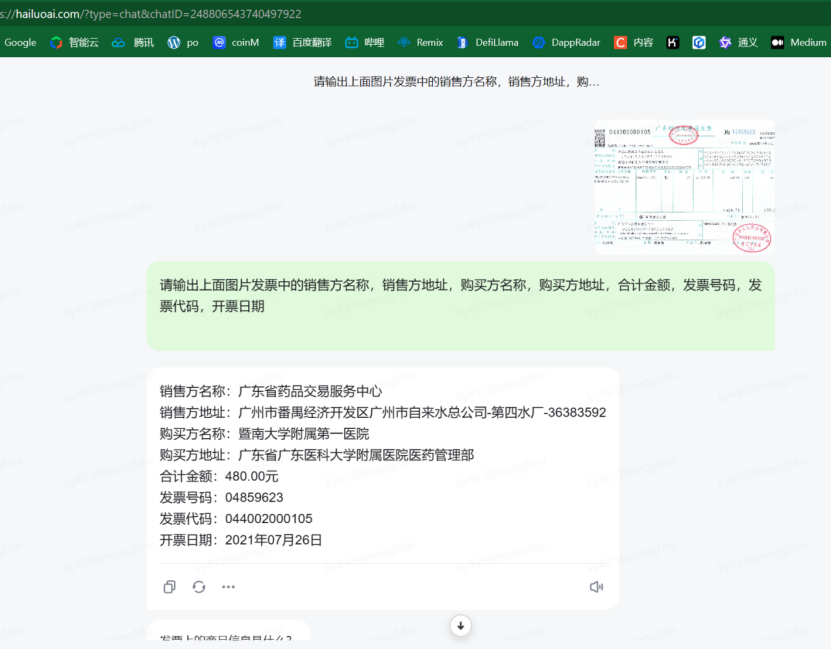Viewport: 831px width, 650px height.
Task: Regenerate the AI response
Action: pyautogui.click(x=199, y=587)
